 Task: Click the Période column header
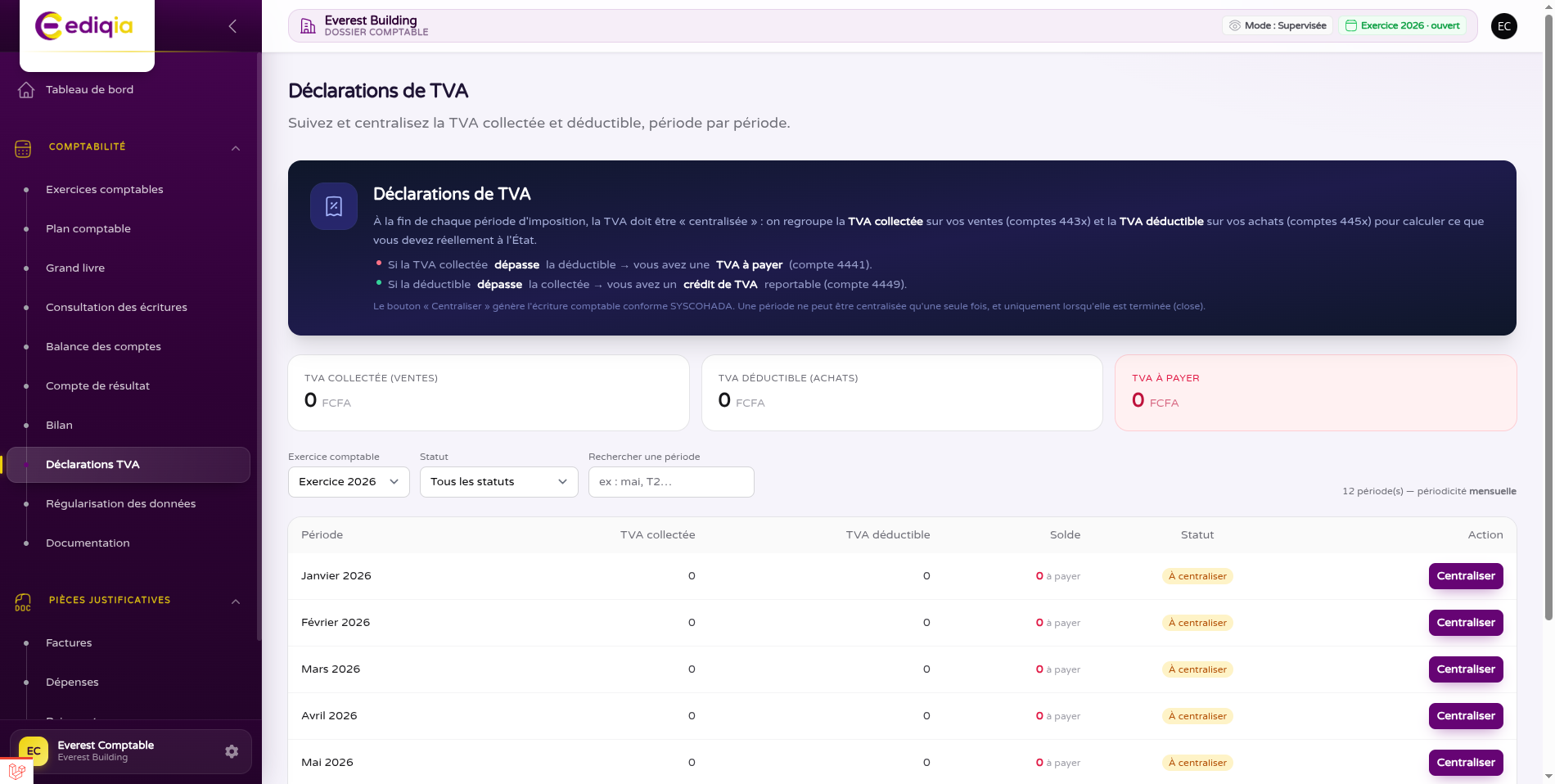(x=322, y=535)
